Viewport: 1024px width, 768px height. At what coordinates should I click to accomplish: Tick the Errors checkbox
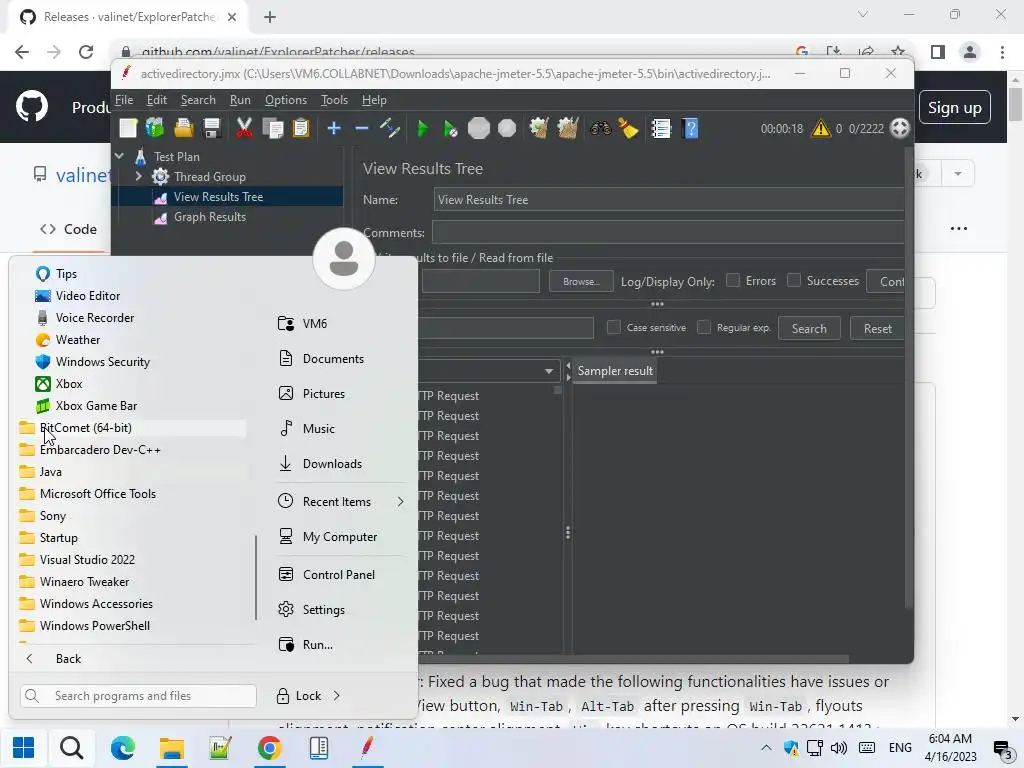tap(733, 280)
